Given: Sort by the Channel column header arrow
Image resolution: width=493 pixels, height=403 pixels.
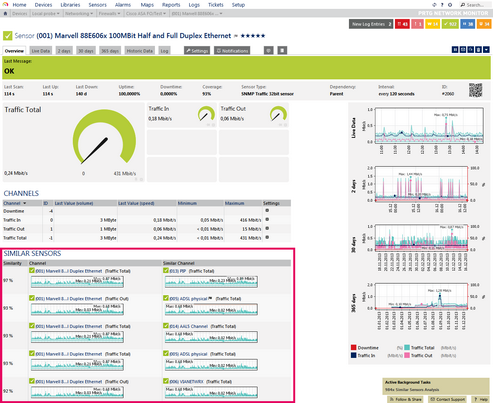Looking at the screenshot, I should 24,203.
